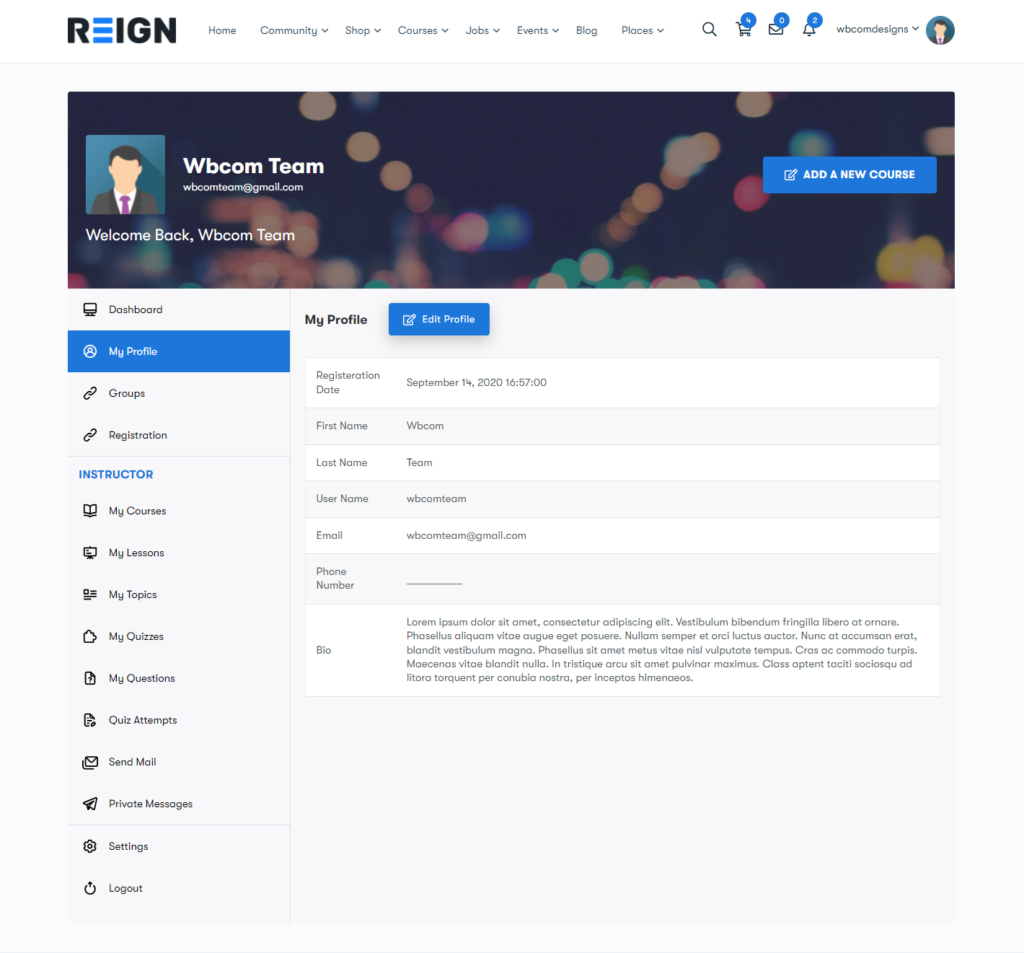Screen dimensions: 1024x953
Task: Expand the Community dropdown menu
Action: pyautogui.click(x=294, y=30)
